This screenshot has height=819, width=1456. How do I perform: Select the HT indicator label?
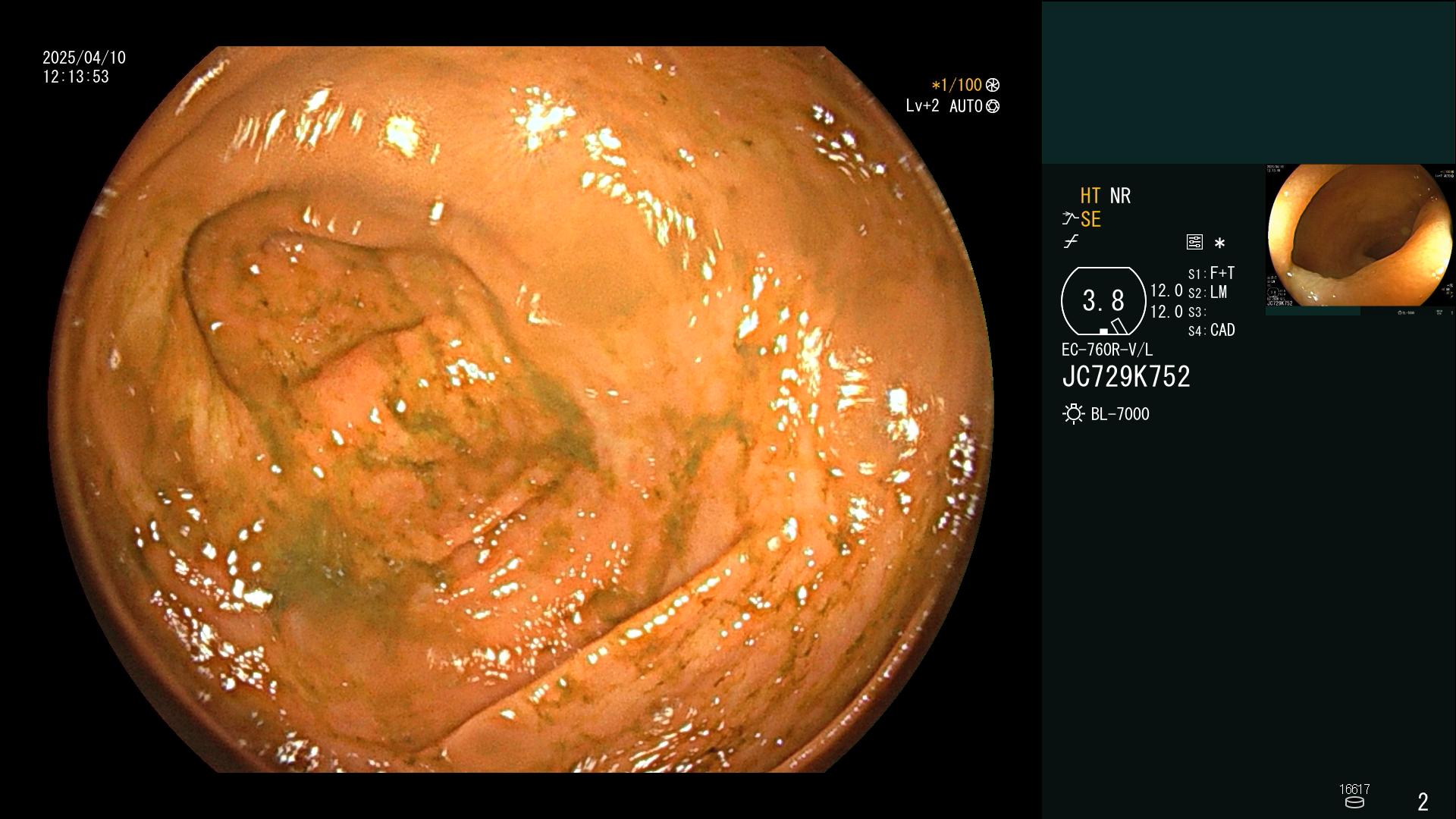pos(1090,196)
